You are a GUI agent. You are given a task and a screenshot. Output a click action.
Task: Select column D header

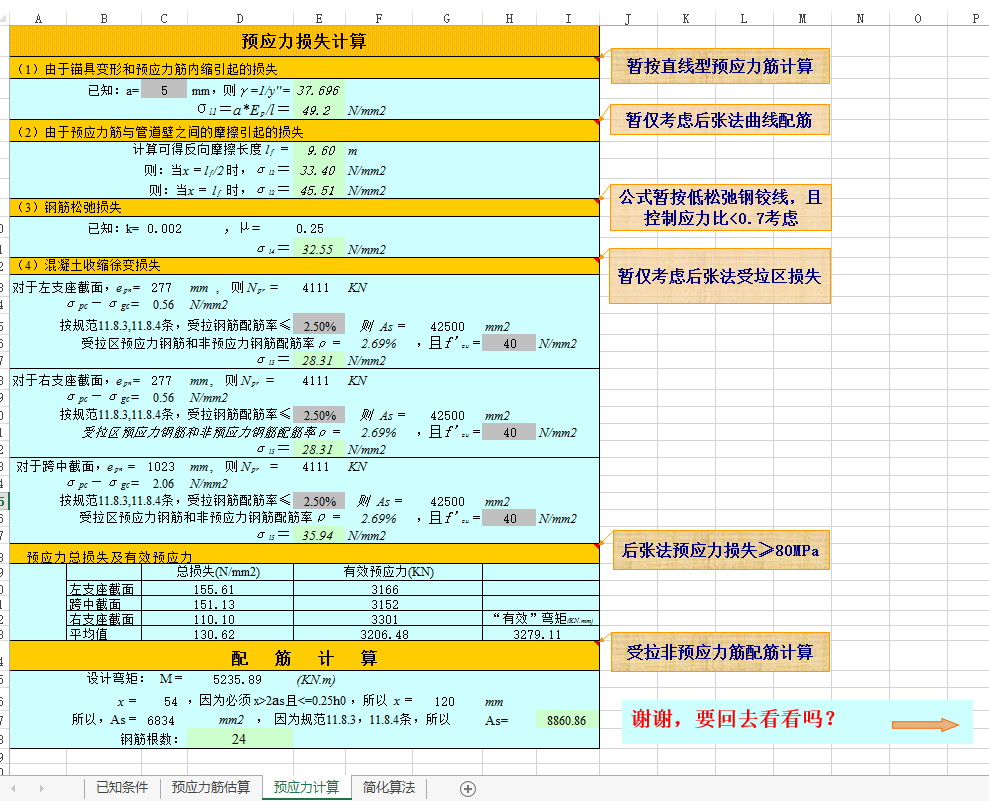tap(240, 18)
